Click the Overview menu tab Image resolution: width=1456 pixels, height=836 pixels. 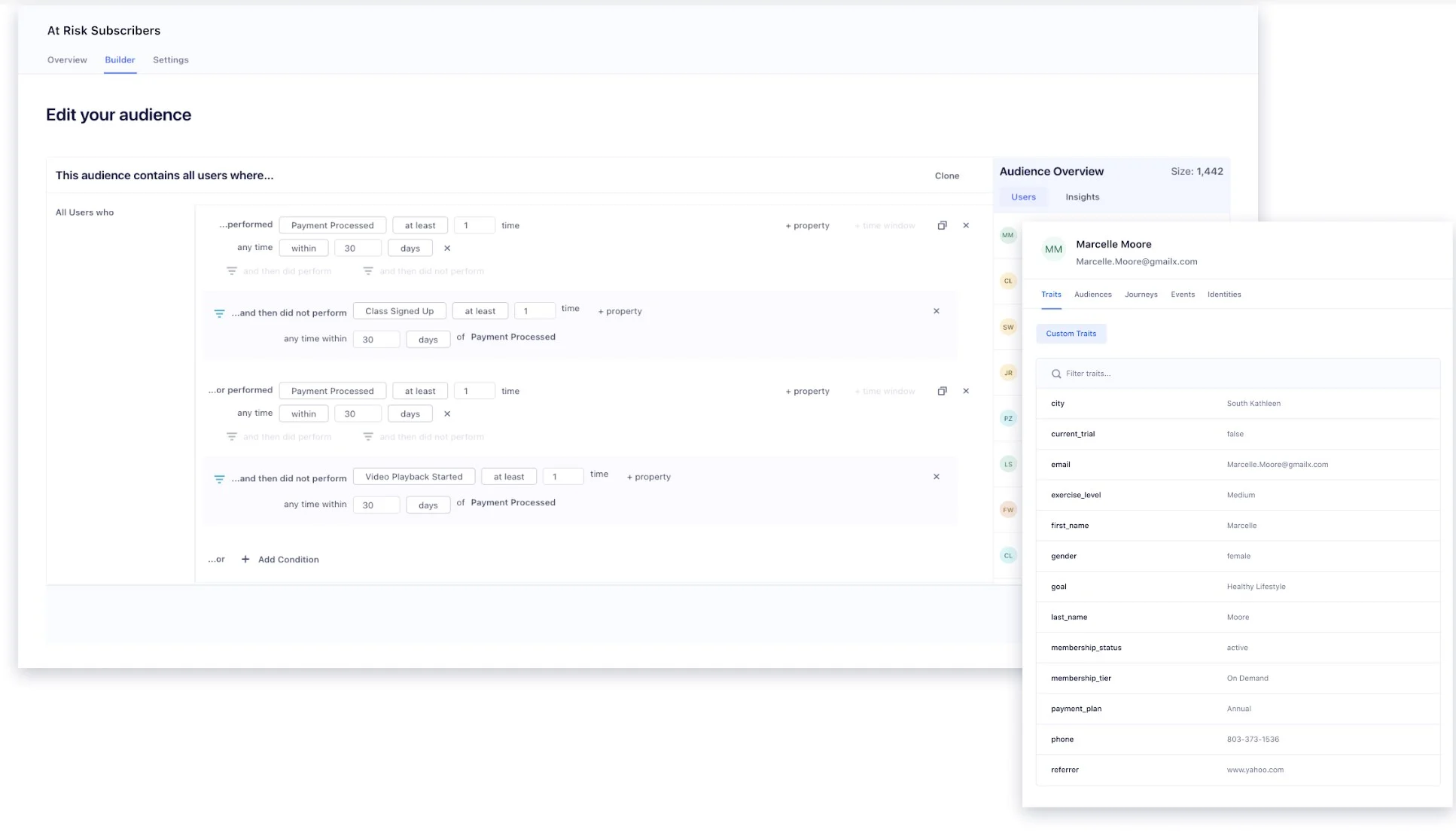pos(67,59)
